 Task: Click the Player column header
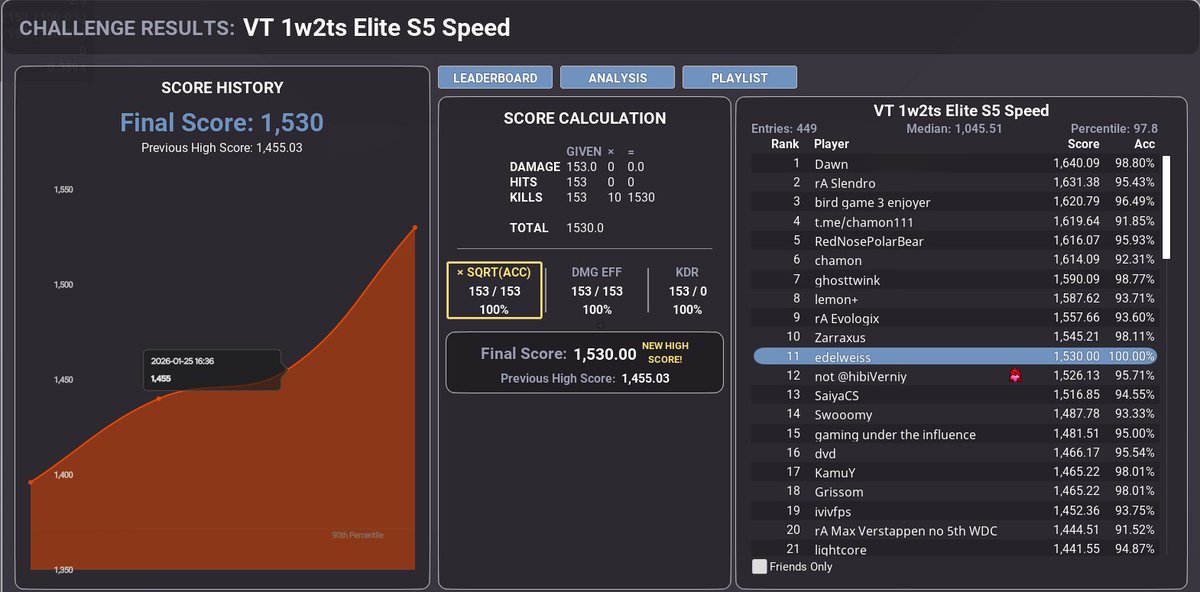pyautogui.click(x=831, y=144)
